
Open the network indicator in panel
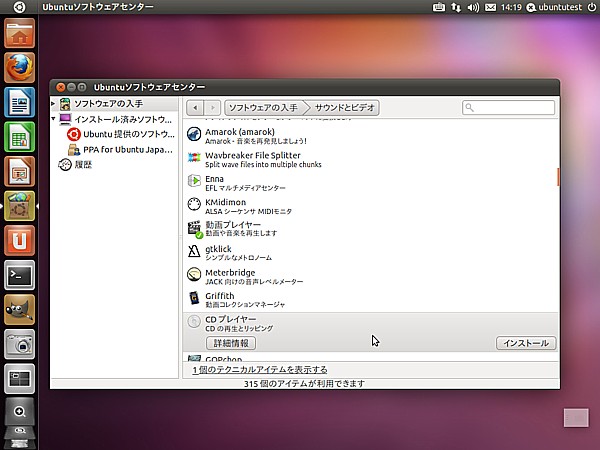[x=456, y=7]
